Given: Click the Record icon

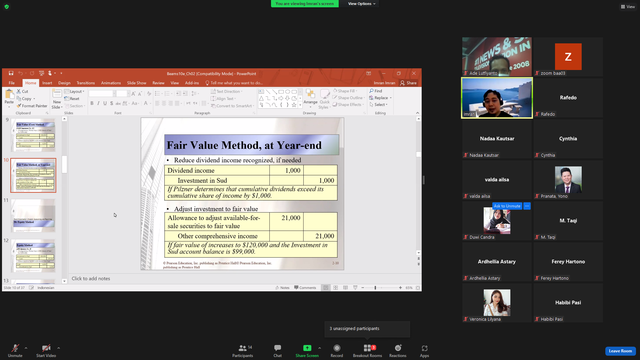Looking at the screenshot, I should tap(337, 348).
